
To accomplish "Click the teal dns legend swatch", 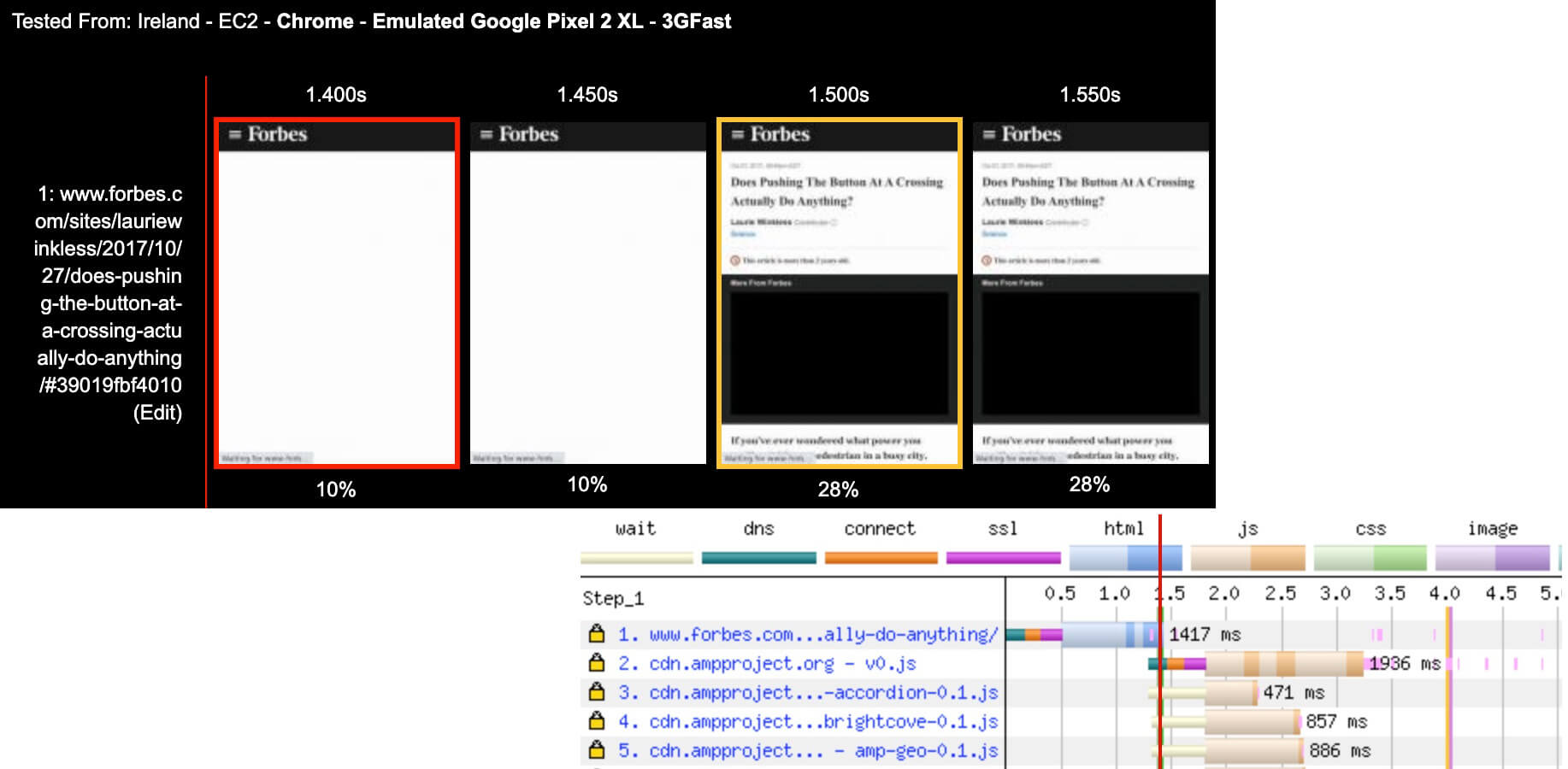I will (758, 558).
